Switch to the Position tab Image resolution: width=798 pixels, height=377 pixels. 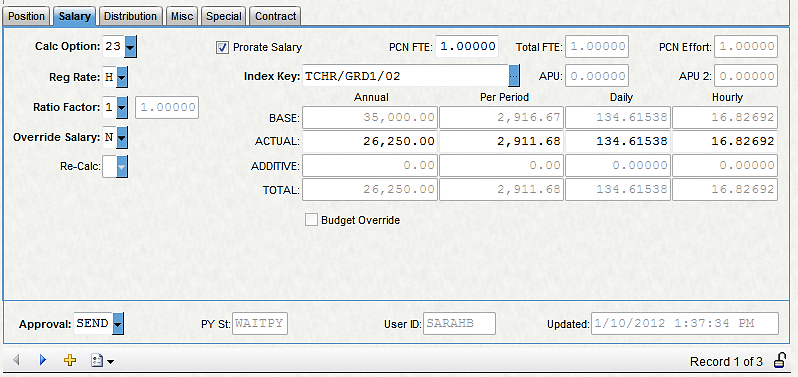26,16
